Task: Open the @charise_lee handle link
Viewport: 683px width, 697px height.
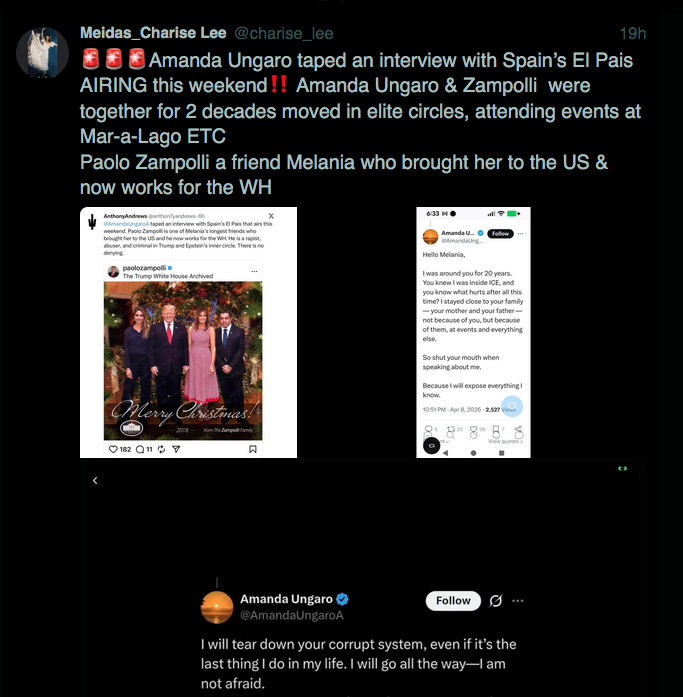Action: tap(284, 33)
